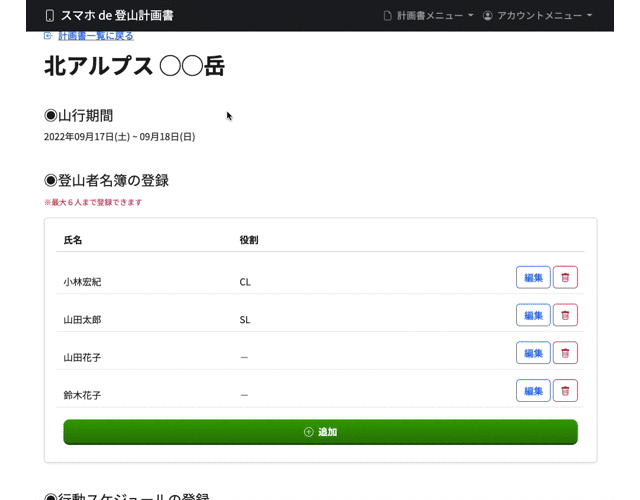Edit the 山田花子 member row
This screenshot has width=640, height=500.
(533, 353)
